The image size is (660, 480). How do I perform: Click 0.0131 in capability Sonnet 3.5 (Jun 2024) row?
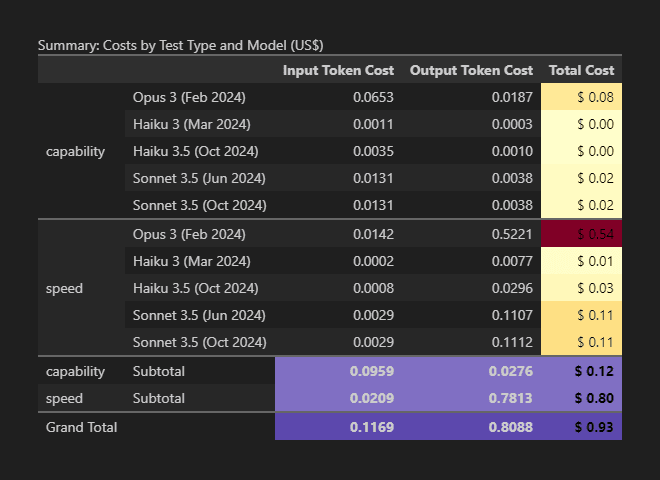tap(373, 178)
